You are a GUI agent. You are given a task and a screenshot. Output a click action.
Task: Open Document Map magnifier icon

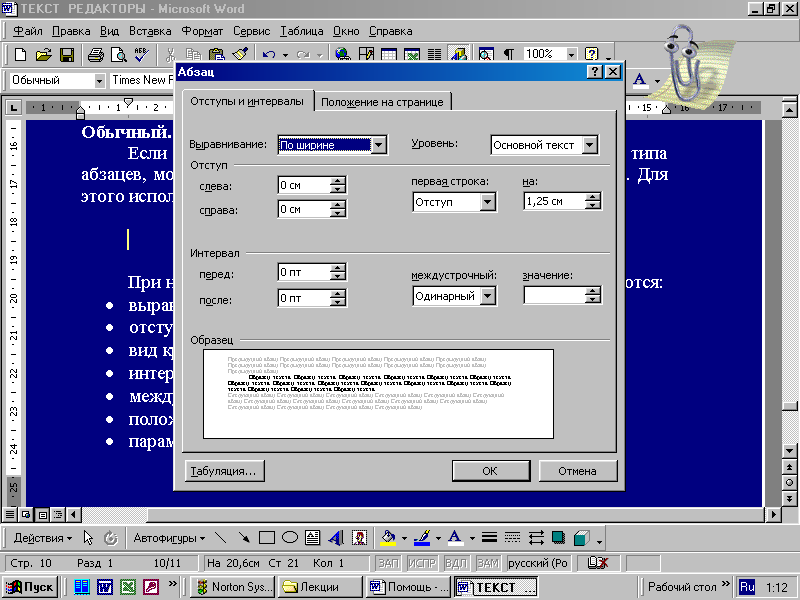point(486,54)
